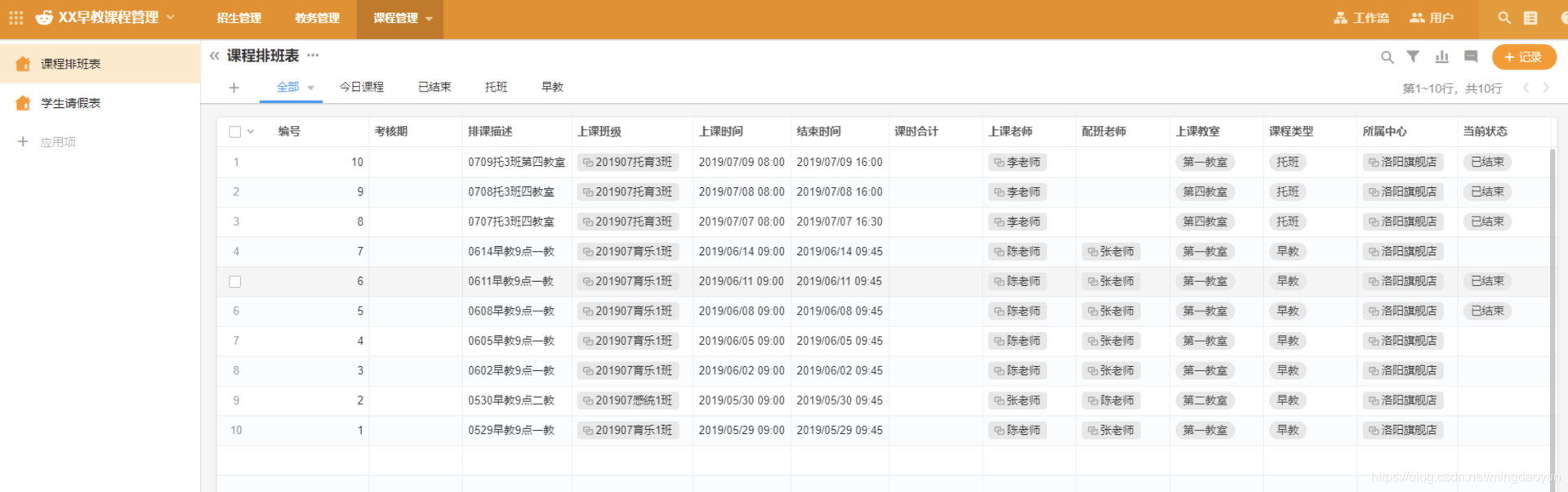Switch to 今日课程 tab
This screenshot has height=492, width=1568.
pos(362,87)
